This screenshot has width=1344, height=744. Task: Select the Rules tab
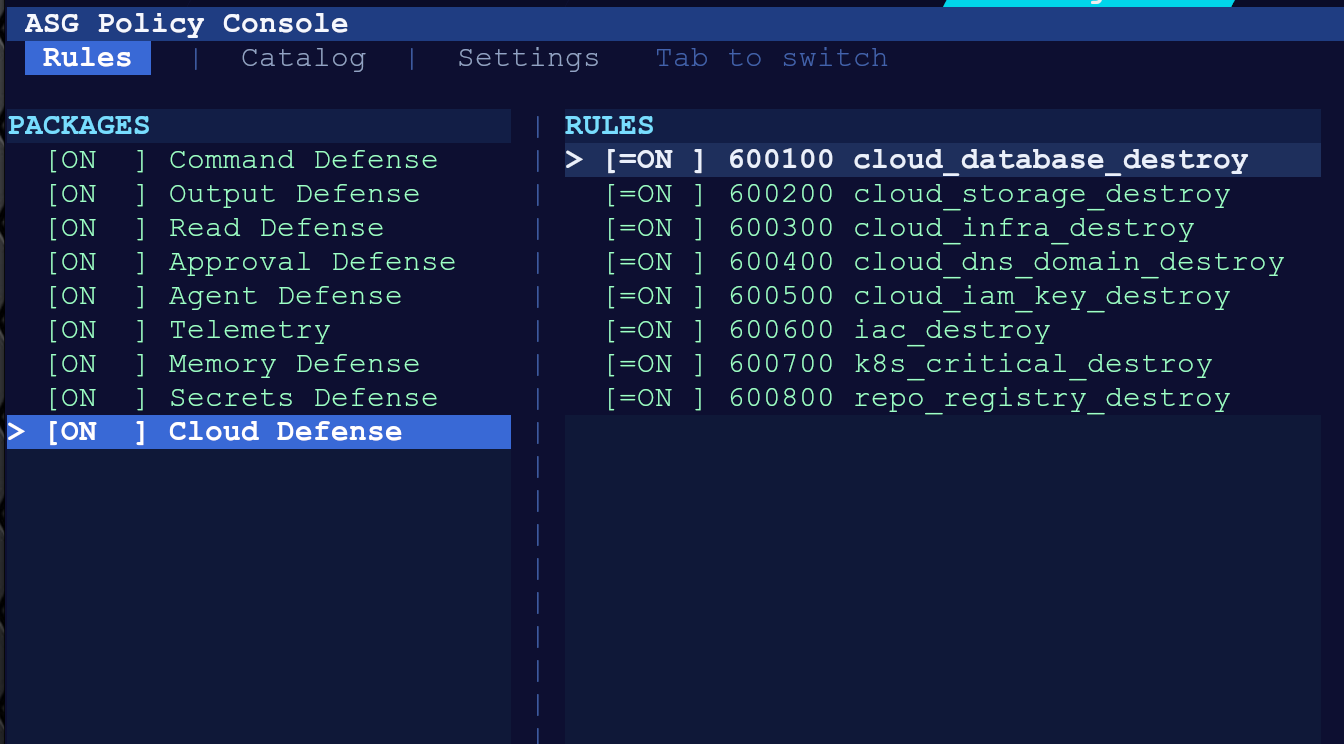(x=87, y=58)
